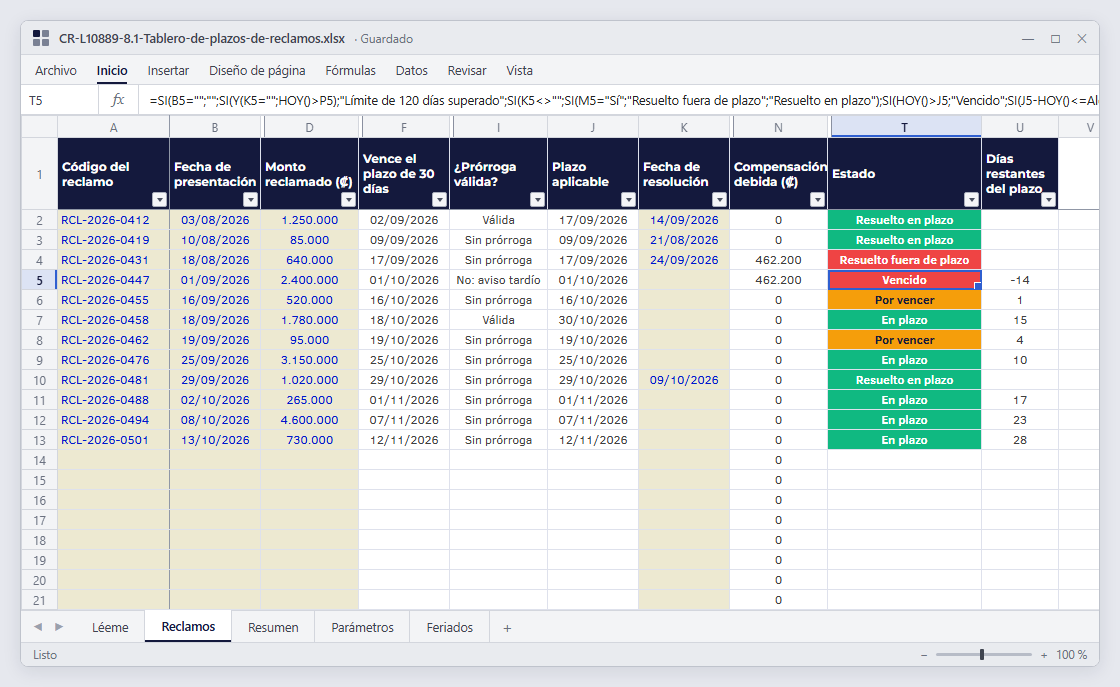The image size is (1120, 687).
Task: Select the Estado header cell
Action: tap(904, 174)
